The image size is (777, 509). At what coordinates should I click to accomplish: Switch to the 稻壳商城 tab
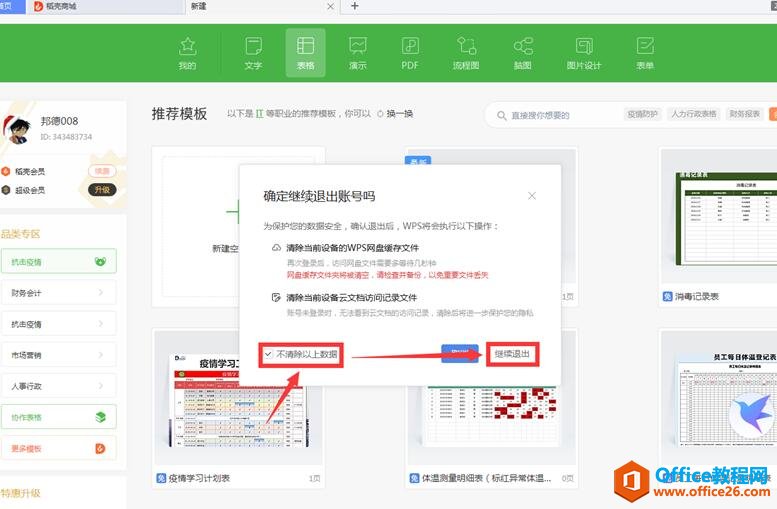[x=104, y=6]
